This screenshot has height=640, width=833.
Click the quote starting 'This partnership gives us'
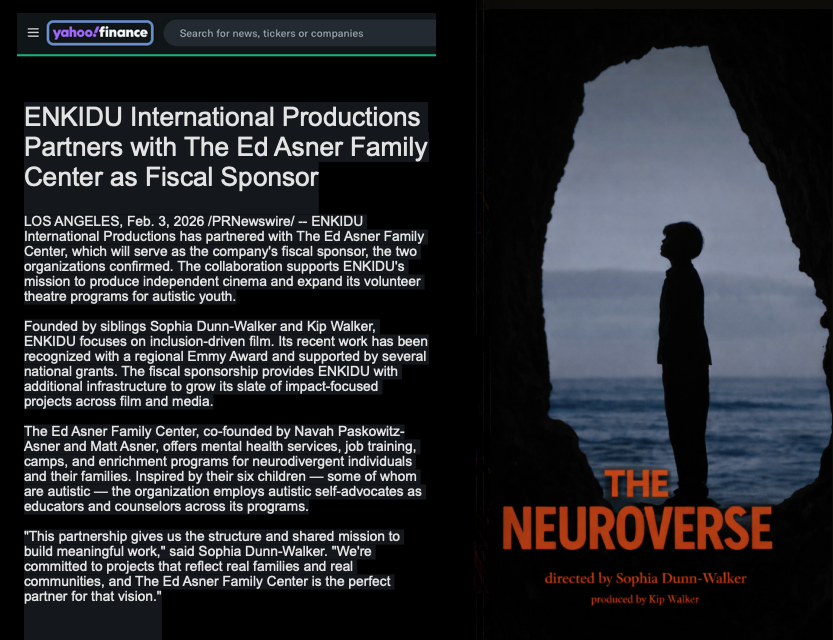tap(212, 566)
